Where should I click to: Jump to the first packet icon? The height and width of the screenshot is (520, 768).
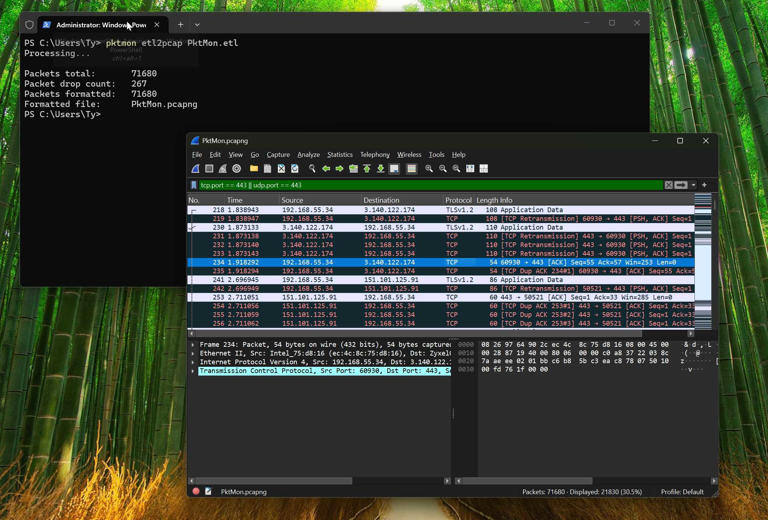pyautogui.click(x=367, y=168)
